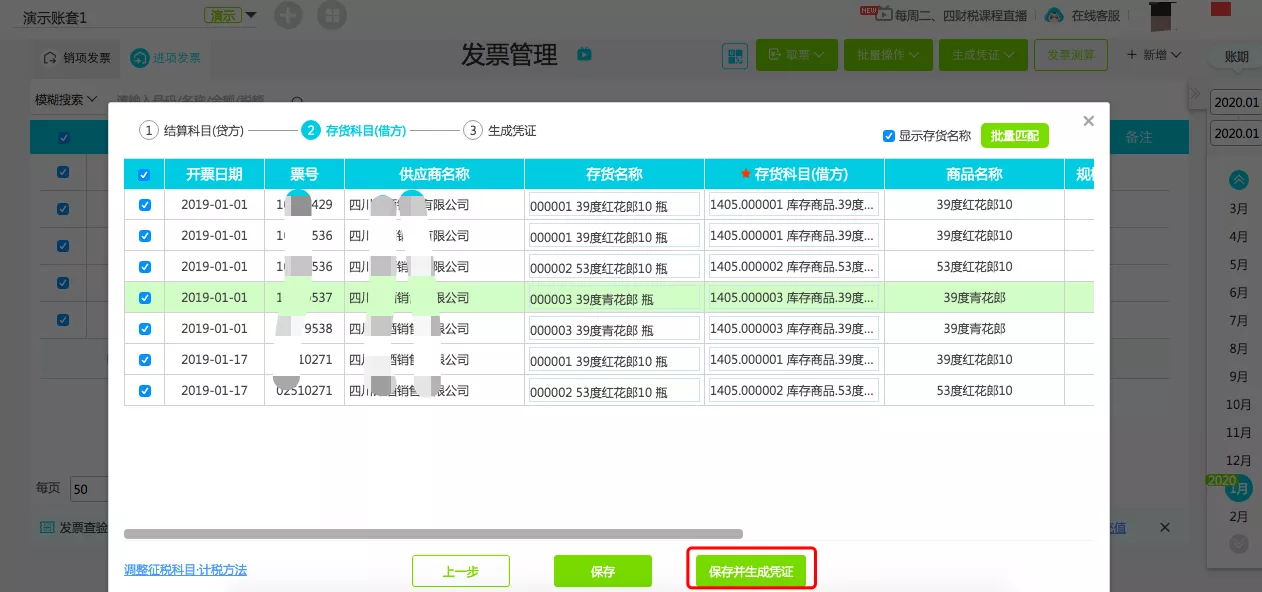Switch to the 进项发票 tab
Screen dimensions: 1262x592
pyautogui.click(x=167, y=58)
